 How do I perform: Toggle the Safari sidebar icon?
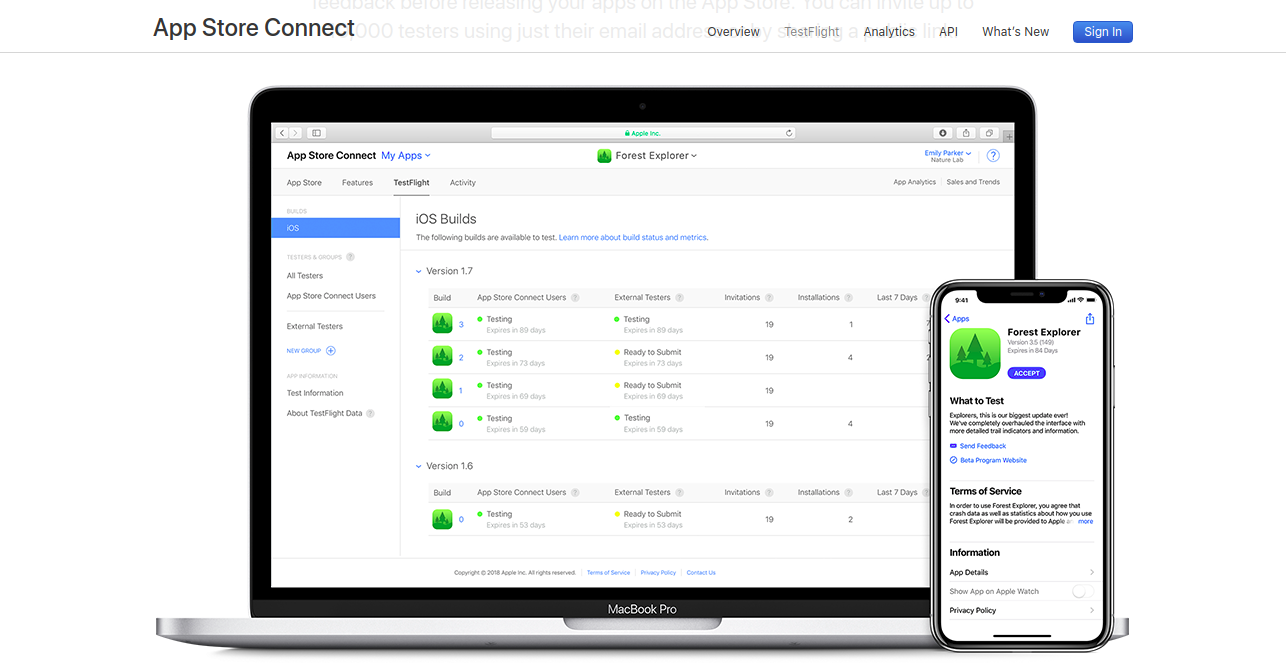pos(316,132)
